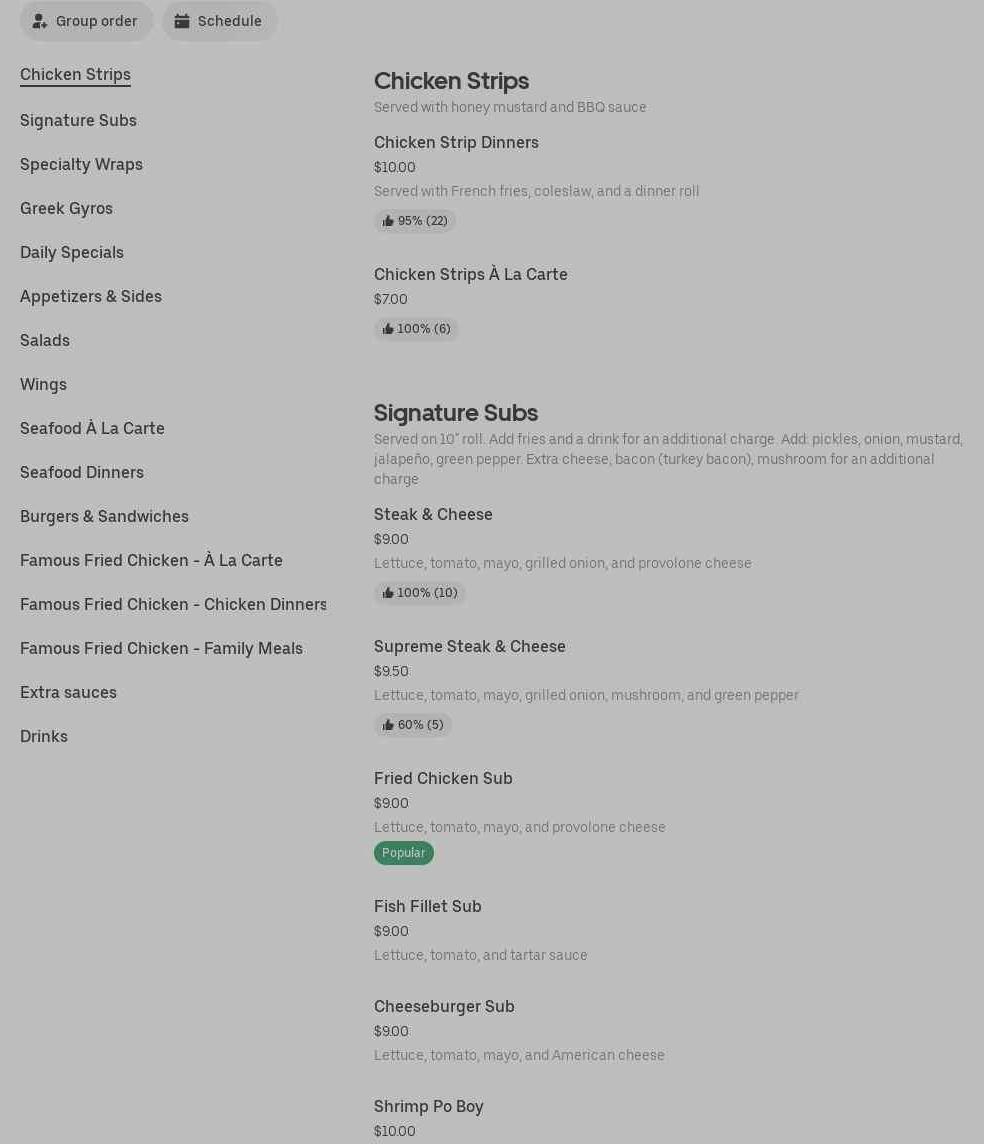
Task: Jump to Signature Subs menu category
Action: 78,120
